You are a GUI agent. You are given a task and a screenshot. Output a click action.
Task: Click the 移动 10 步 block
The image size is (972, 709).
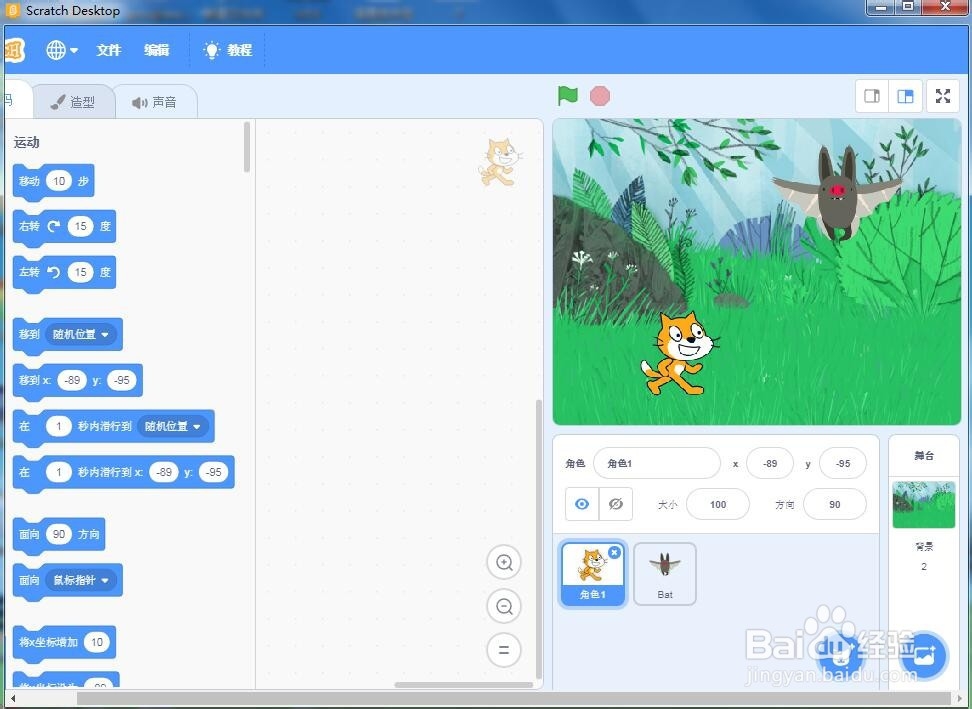point(53,182)
